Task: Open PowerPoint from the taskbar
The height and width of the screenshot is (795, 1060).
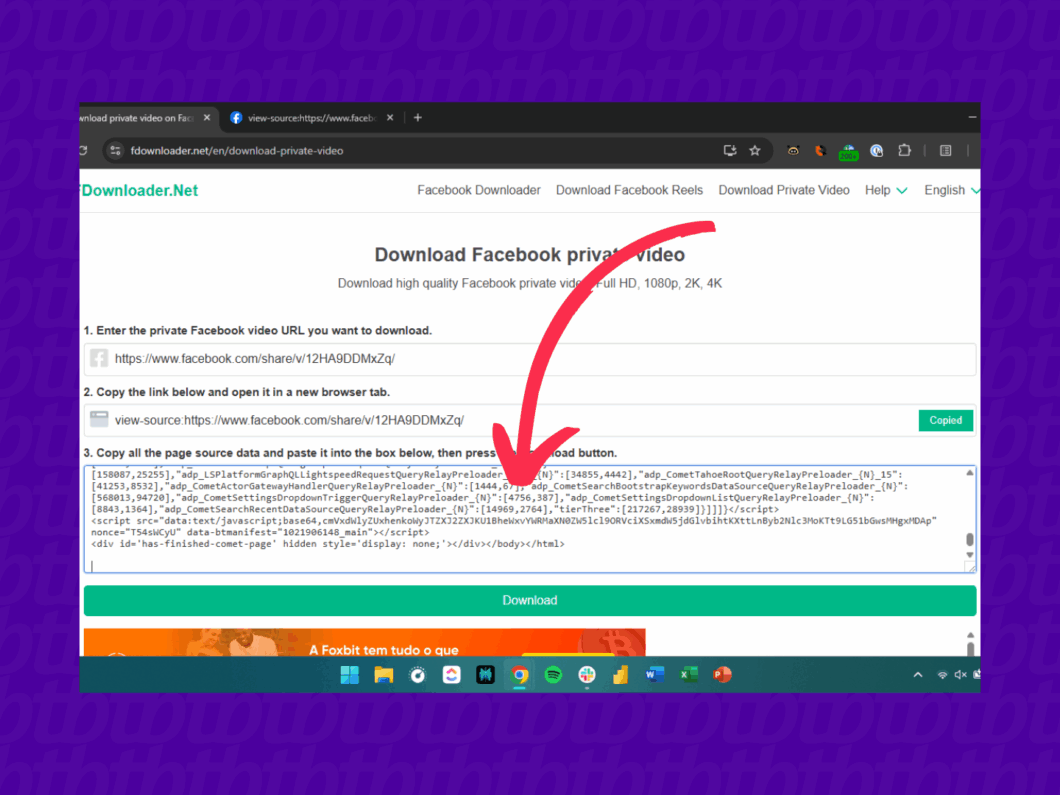Action: (x=722, y=675)
